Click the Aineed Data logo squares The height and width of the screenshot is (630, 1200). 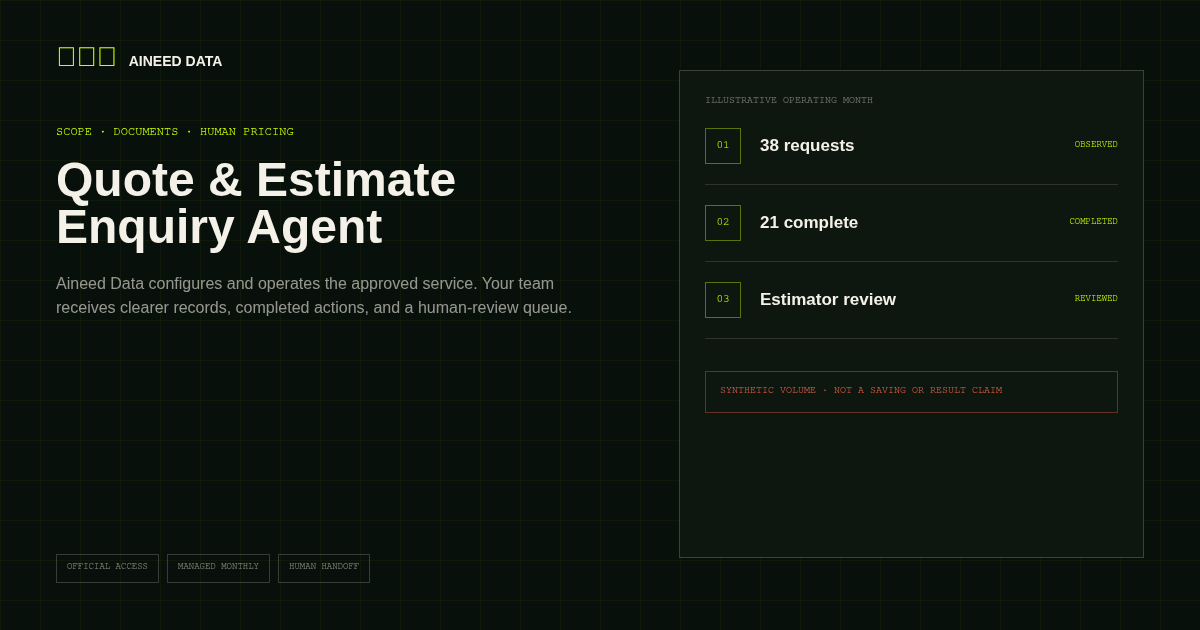[x=87, y=57]
